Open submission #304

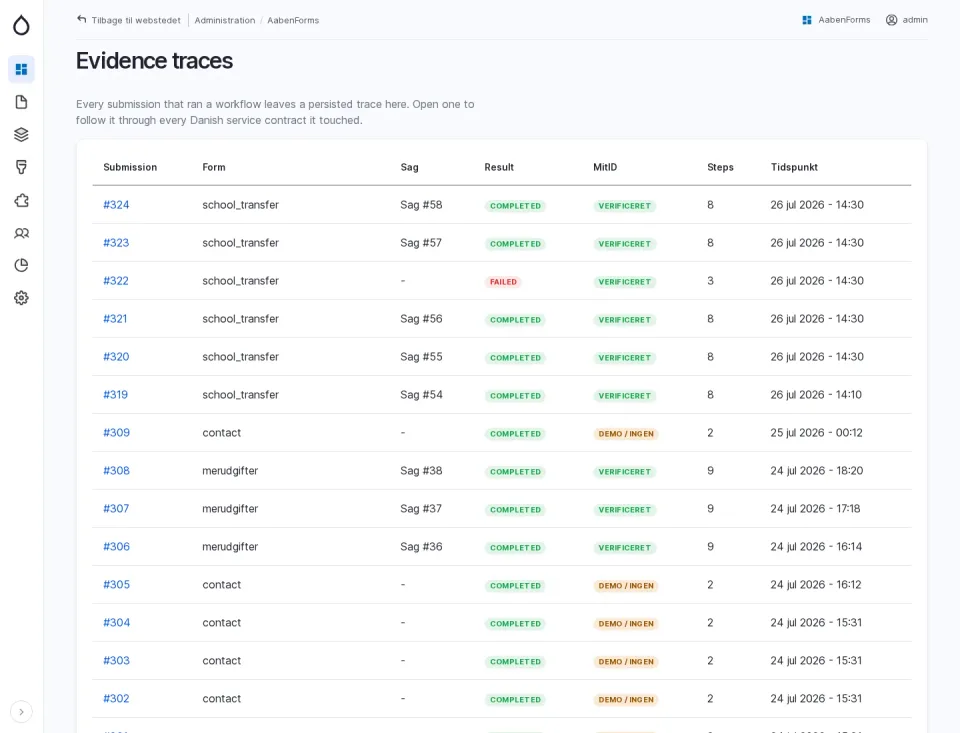(x=116, y=622)
